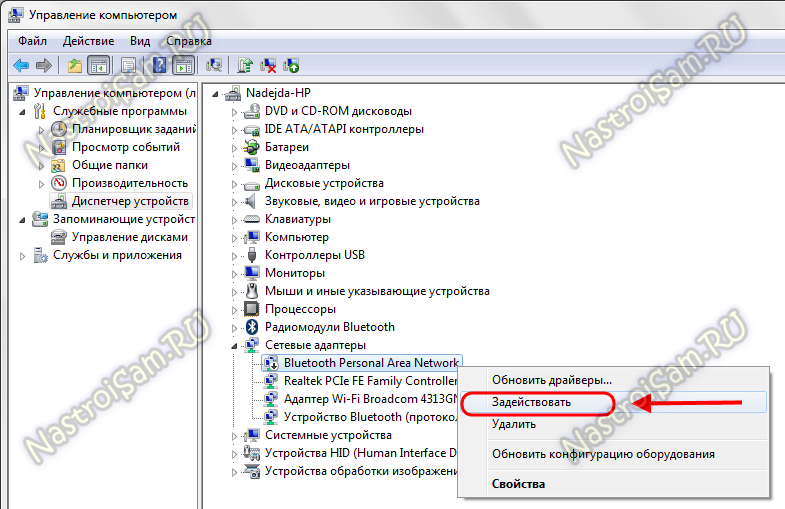Image resolution: width=785 pixels, height=509 pixels.
Task: Click the Процессоры chip icon
Action: coord(252,309)
